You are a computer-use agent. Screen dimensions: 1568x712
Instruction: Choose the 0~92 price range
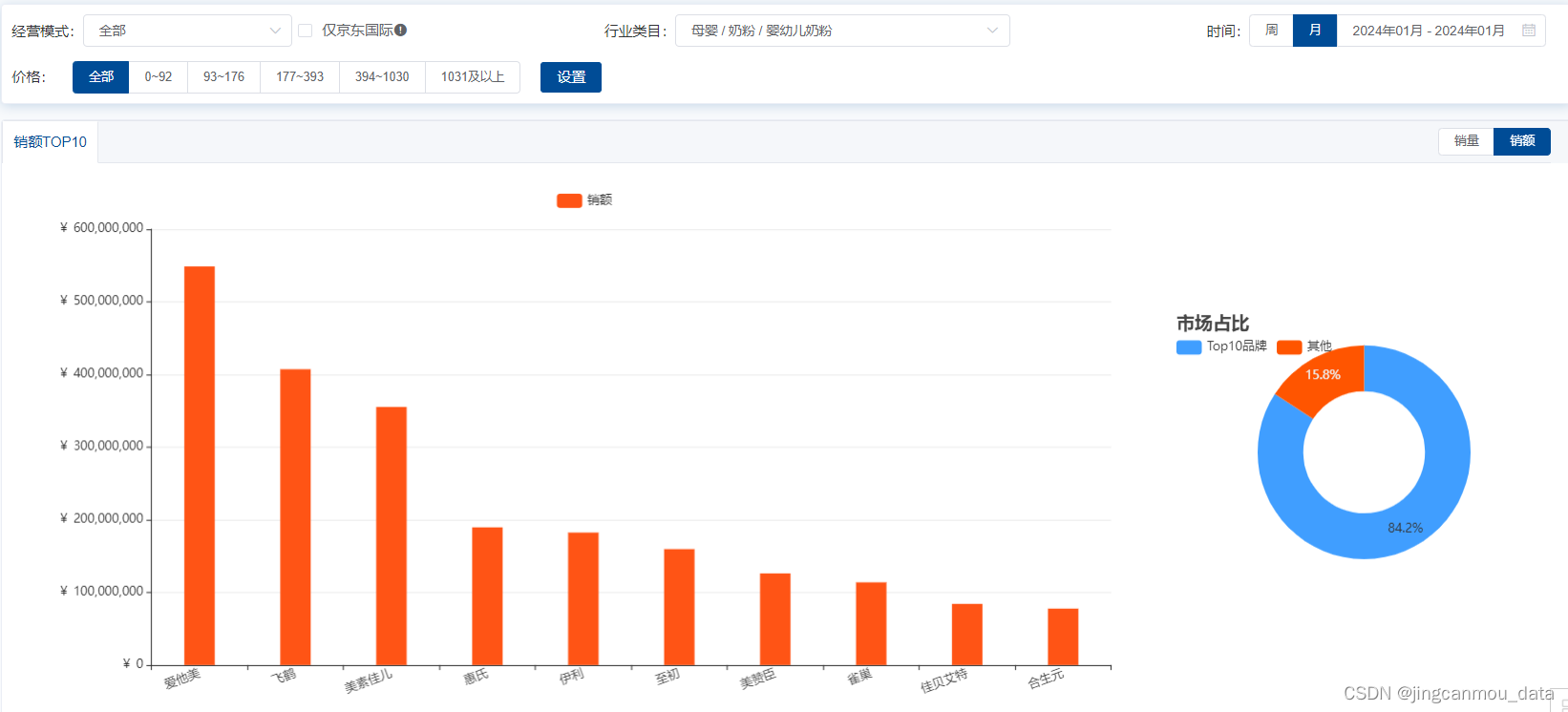pyautogui.click(x=159, y=77)
